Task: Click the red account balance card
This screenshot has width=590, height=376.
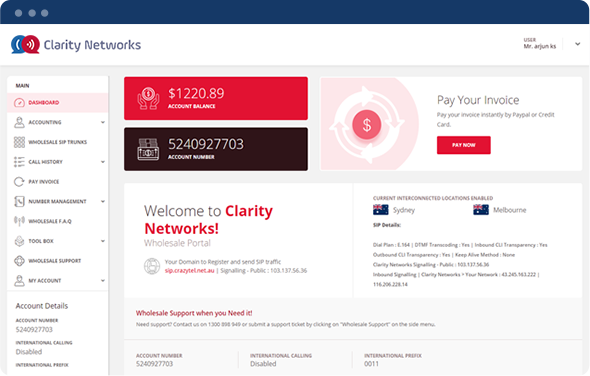Action: 216,99
